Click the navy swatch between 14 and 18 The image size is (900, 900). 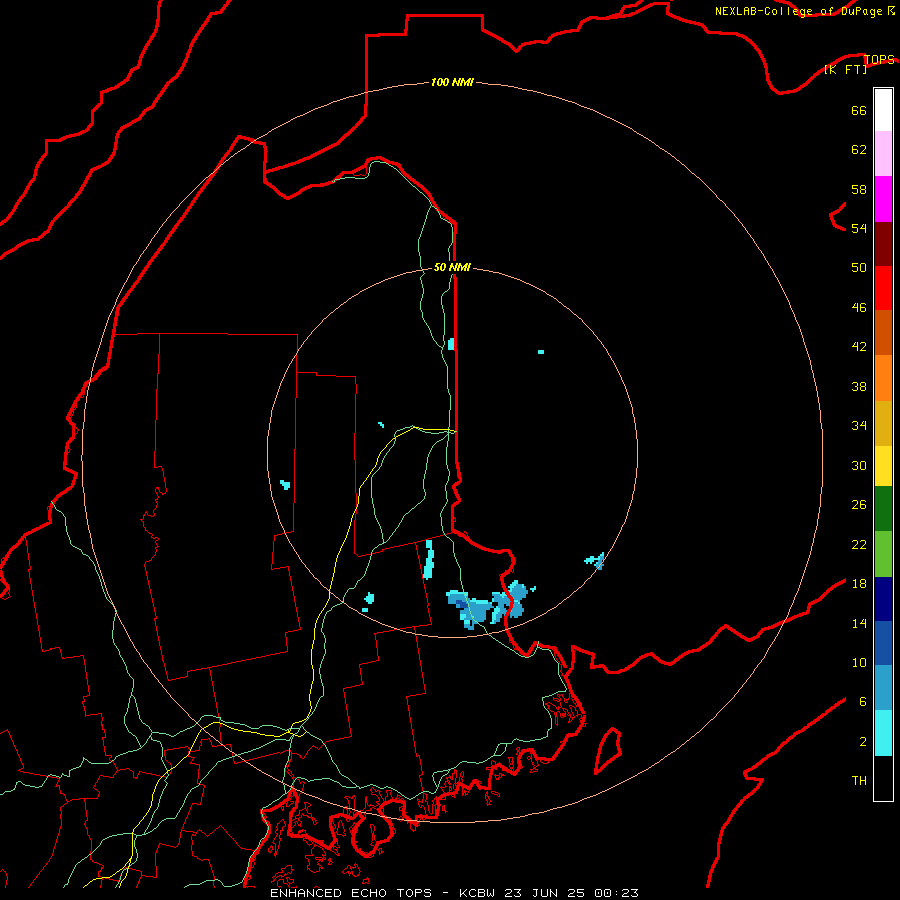[883, 599]
